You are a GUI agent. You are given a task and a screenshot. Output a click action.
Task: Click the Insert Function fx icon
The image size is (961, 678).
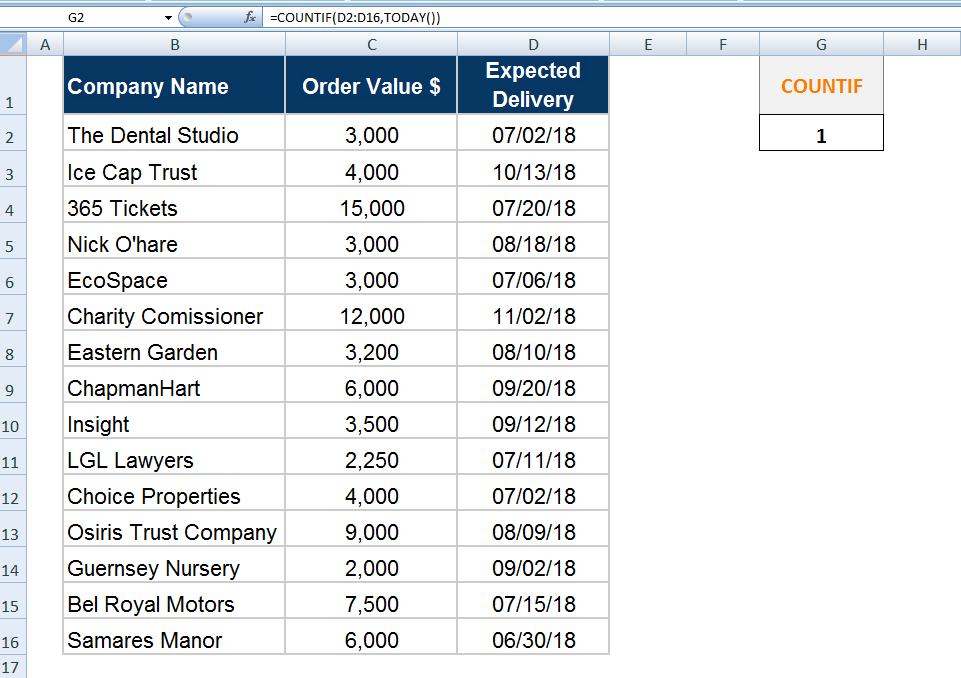click(250, 17)
